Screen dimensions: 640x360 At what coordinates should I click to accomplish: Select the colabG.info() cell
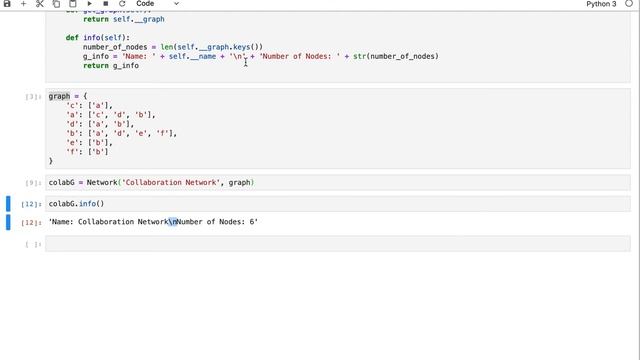coord(338,204)
